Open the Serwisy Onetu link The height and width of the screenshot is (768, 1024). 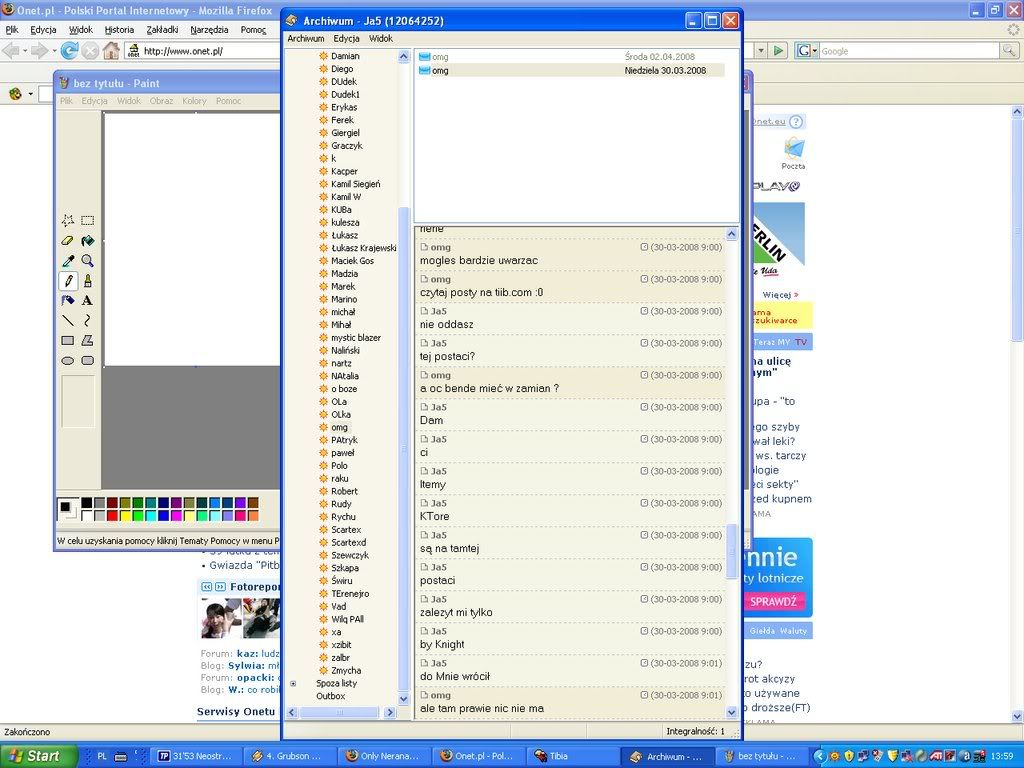[x=236, y=712]
